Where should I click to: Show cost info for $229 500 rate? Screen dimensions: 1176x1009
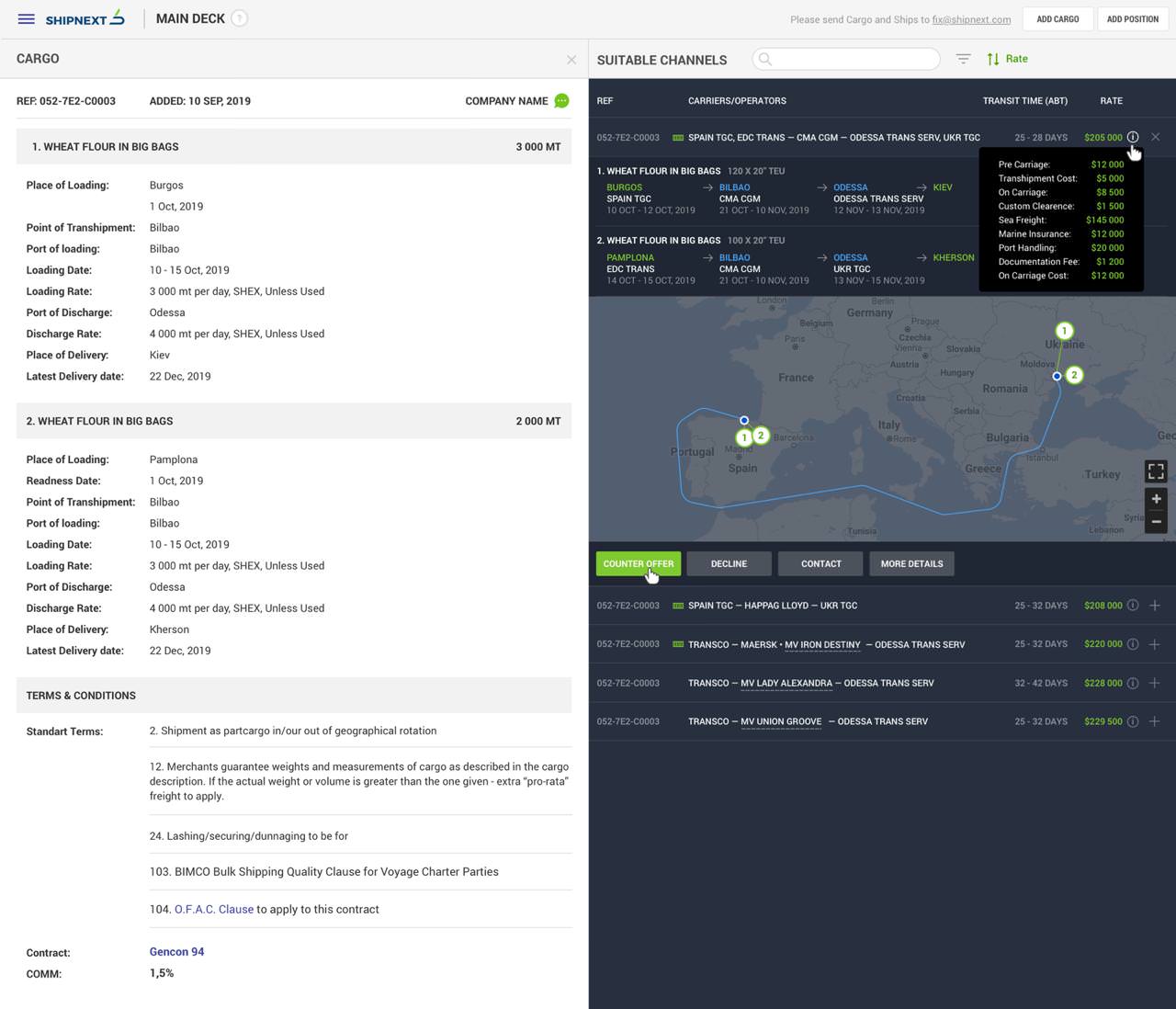coord(1133,721)
